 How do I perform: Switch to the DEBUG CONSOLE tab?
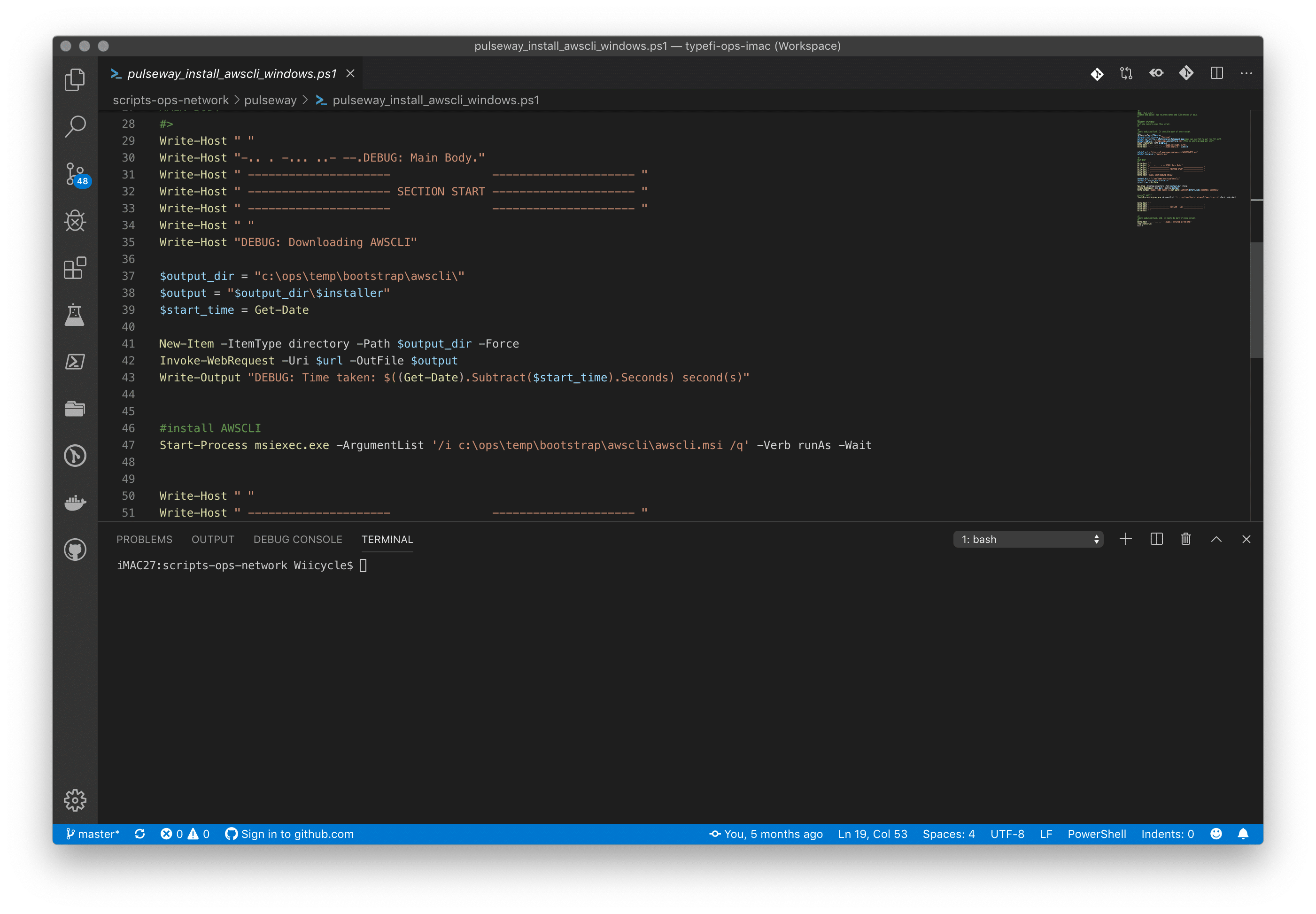(298, 540)
